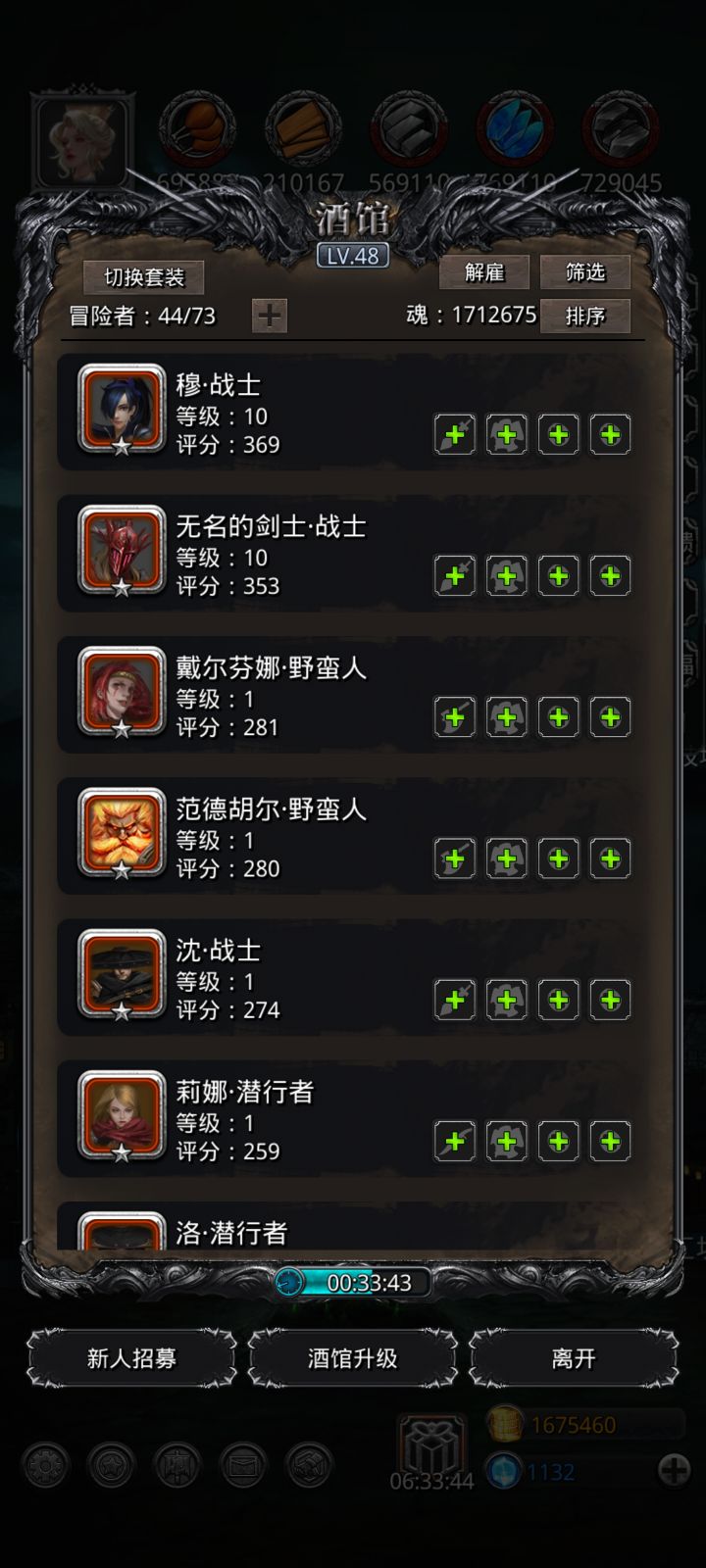
Task: Tap the gray plus next to adventurer count
Action: 270,316
